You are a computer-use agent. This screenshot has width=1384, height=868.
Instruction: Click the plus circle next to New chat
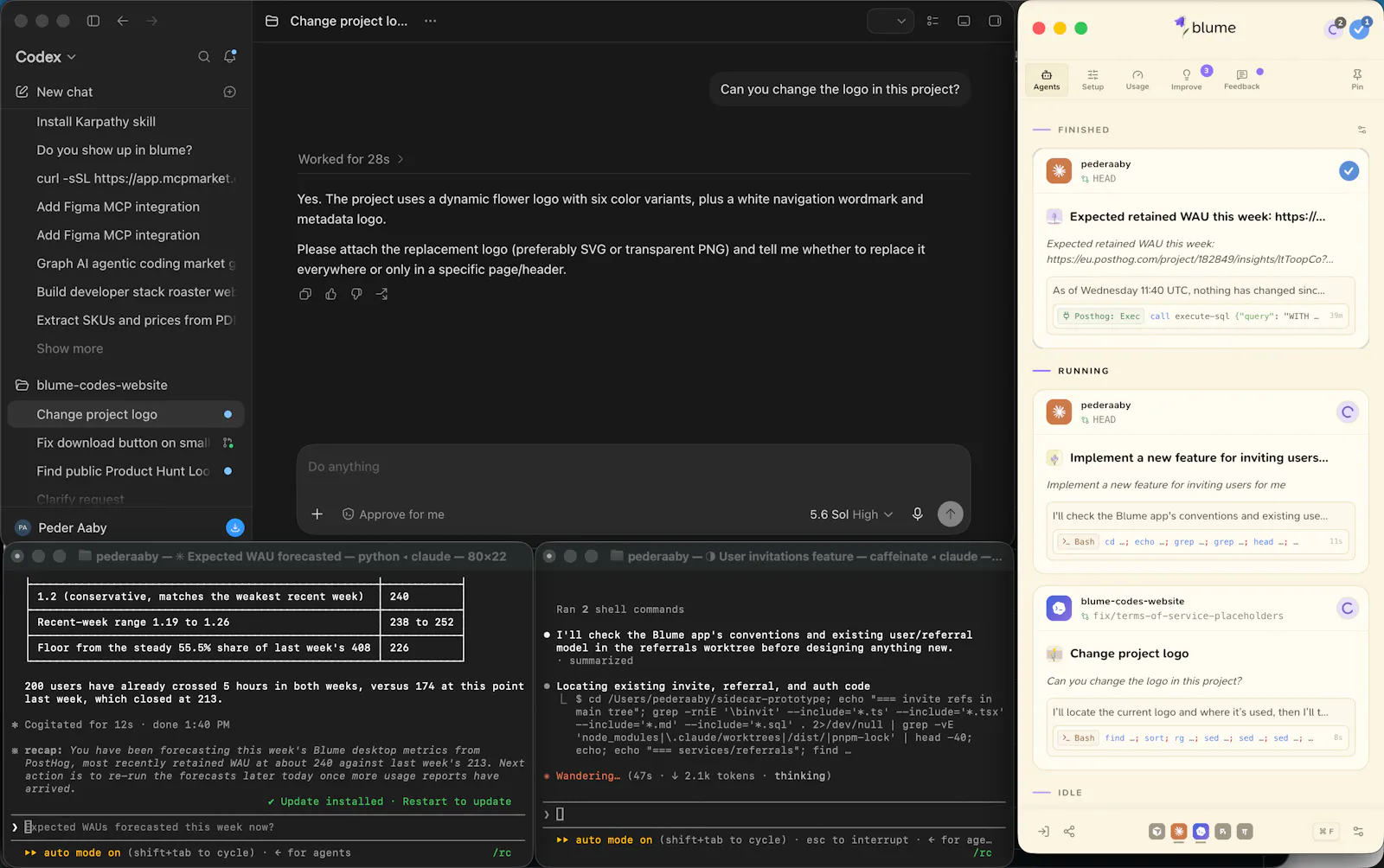tap(230, 92)
